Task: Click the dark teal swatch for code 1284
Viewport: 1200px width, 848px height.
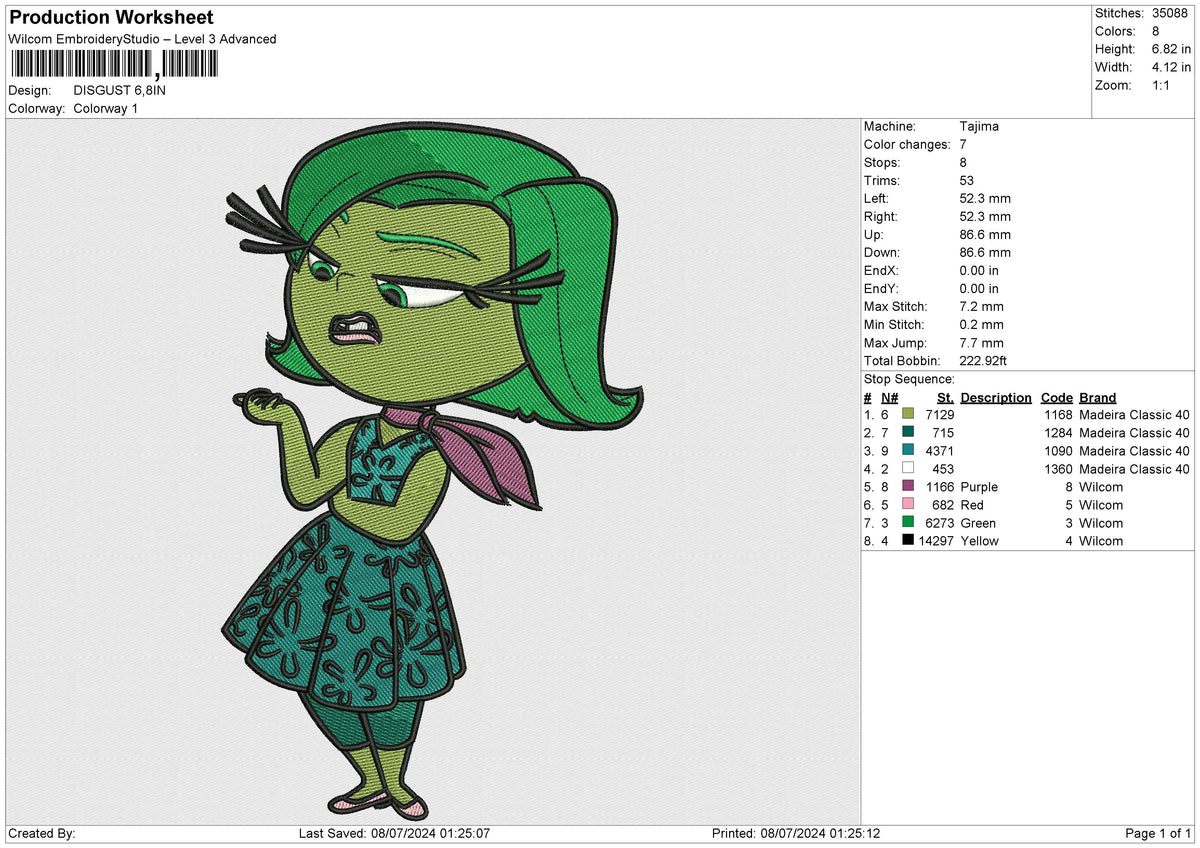Action: tap(907, 433)
